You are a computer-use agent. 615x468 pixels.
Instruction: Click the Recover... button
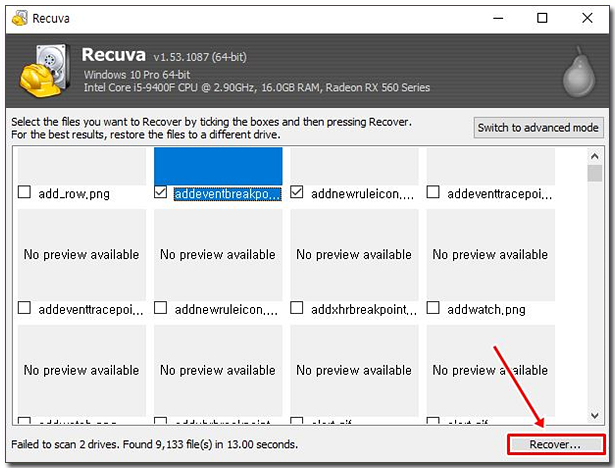pos(555,444)
